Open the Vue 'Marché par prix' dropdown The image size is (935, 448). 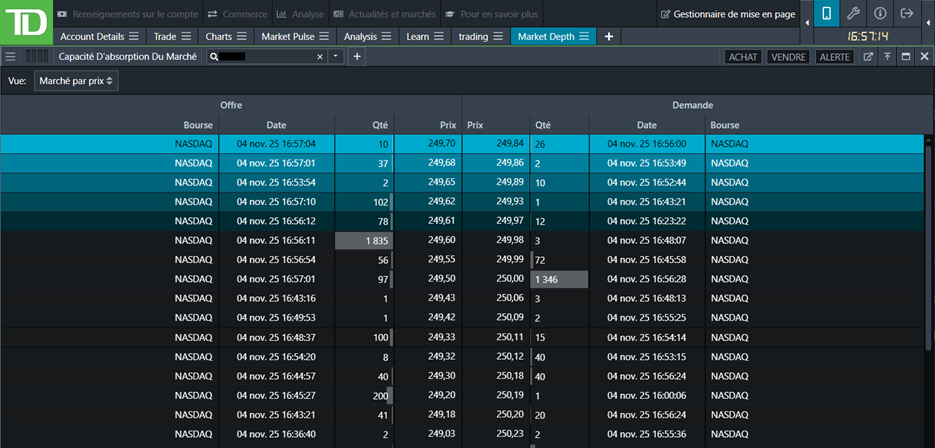(76, 80)
